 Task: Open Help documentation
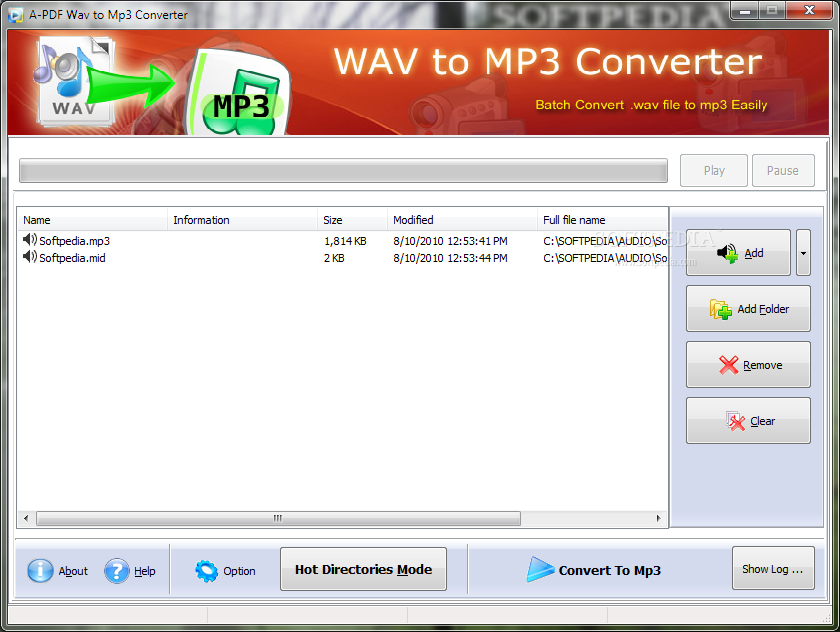pyautogui.click(x=130, y=571)
